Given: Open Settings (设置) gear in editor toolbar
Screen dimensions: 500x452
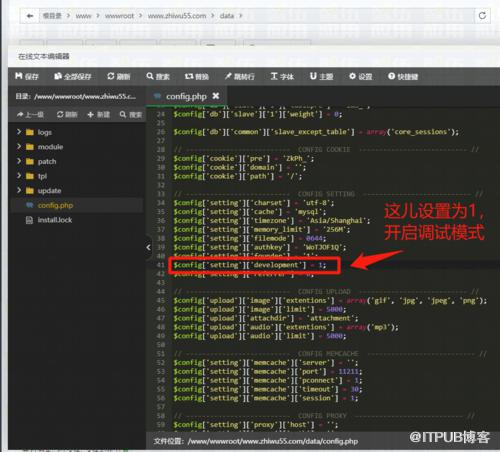Looking at the screenshot, I should (x=360, y=77).
